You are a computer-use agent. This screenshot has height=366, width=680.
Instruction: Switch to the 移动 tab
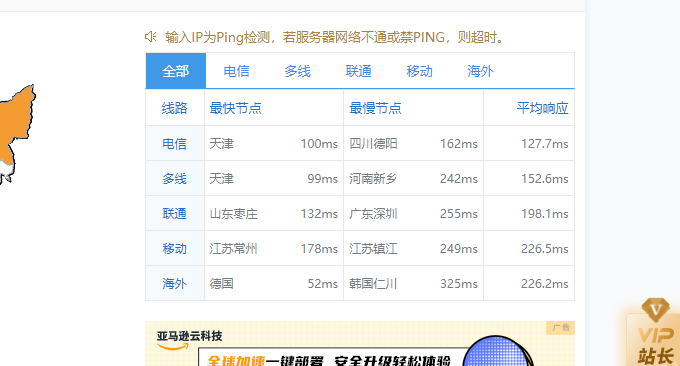[419, 71]
